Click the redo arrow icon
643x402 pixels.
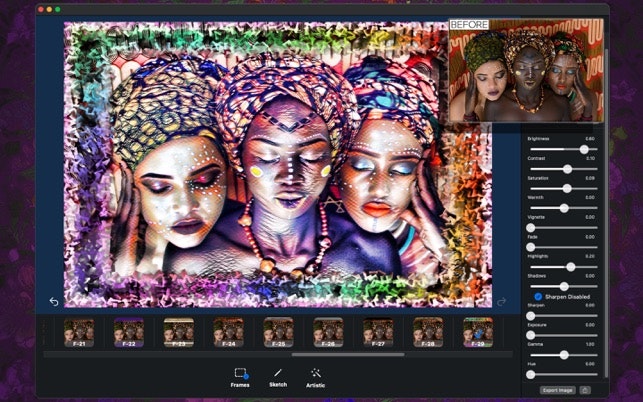501,302
